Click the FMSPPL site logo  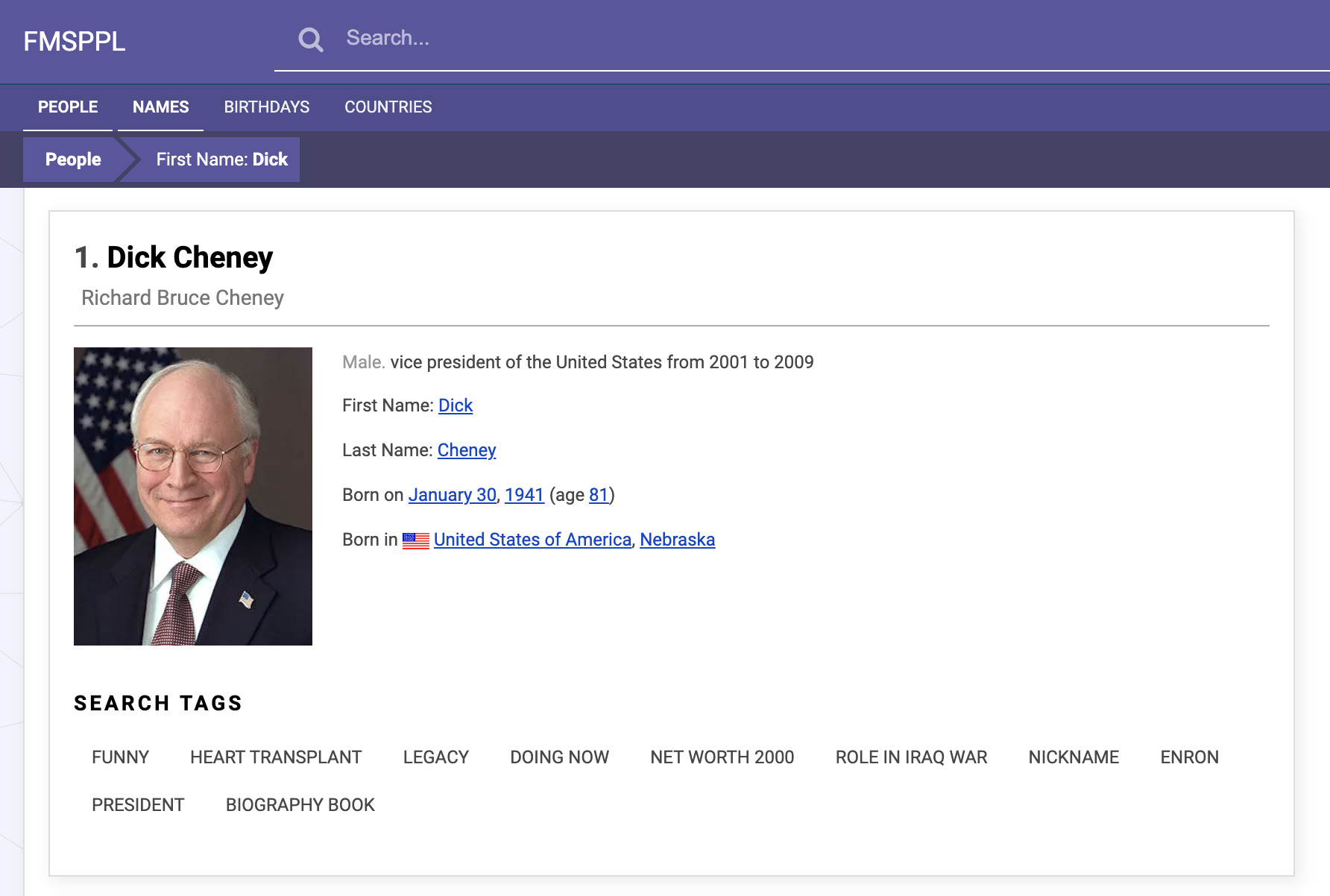pyautogui.click(x=75, y=41)
